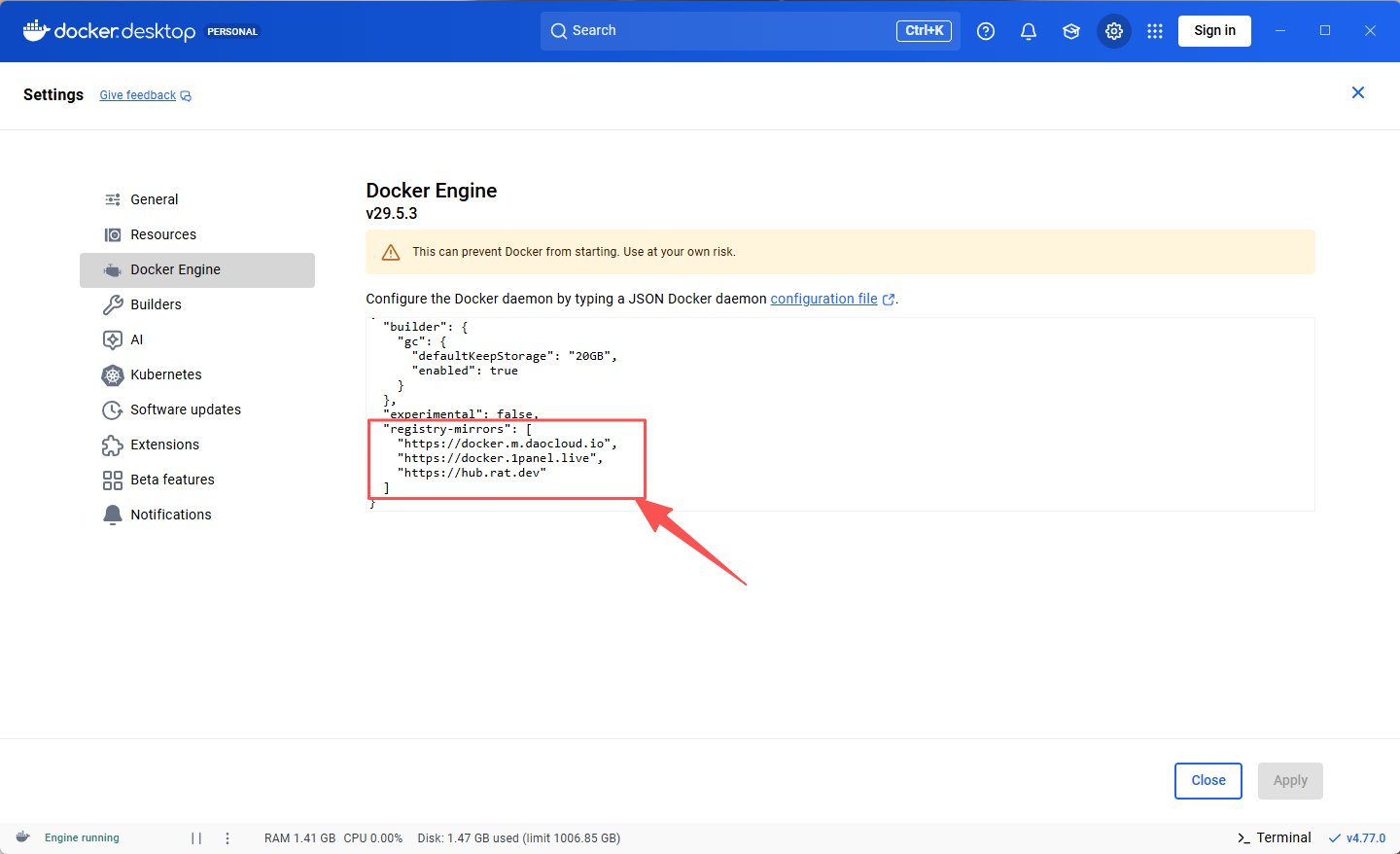Click the "builder": { line in the JSON editor

pos(426,327)
